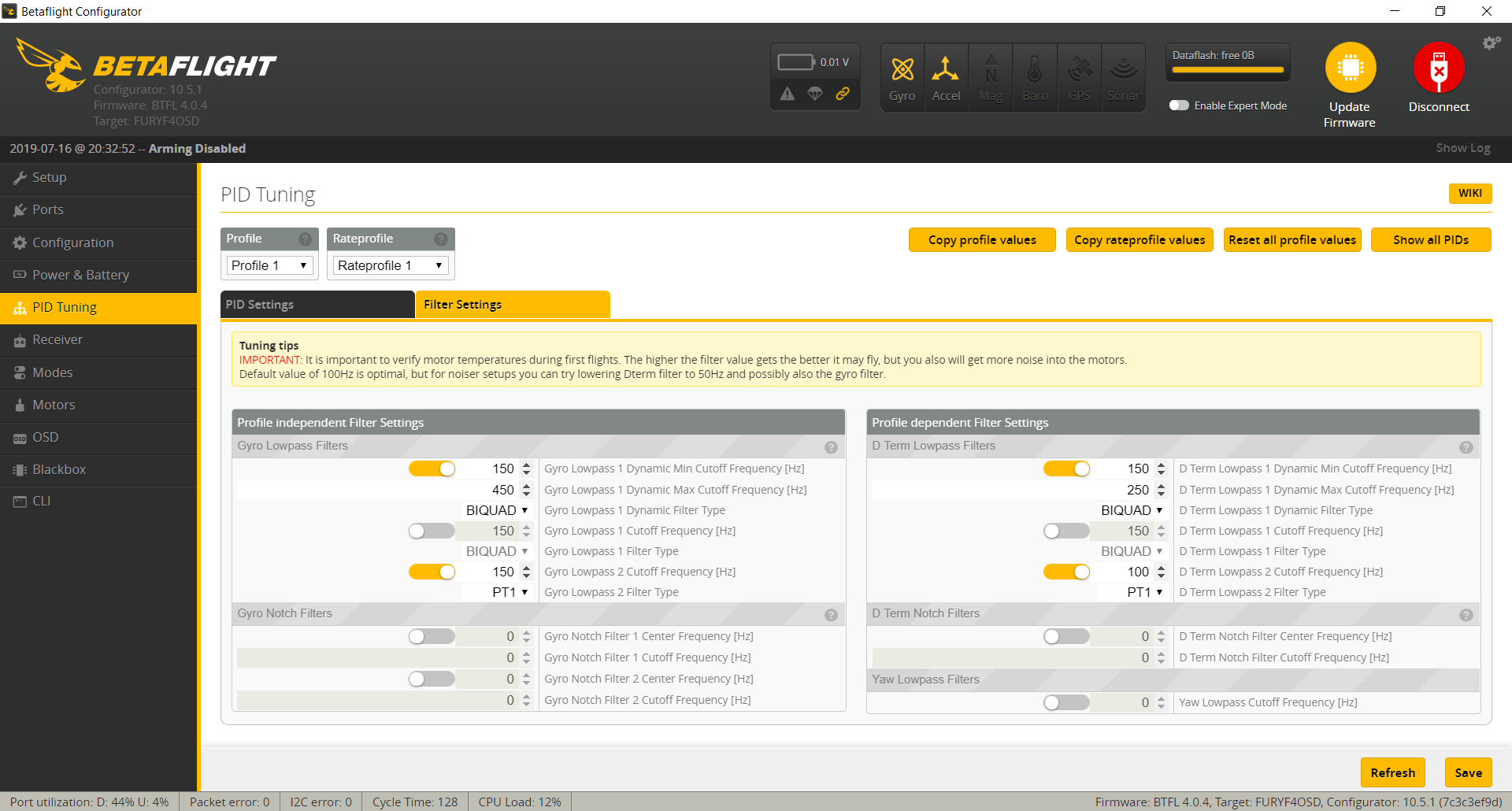Open the settings gear icon at top right

pyautogui.click(x=1491, y=43)
